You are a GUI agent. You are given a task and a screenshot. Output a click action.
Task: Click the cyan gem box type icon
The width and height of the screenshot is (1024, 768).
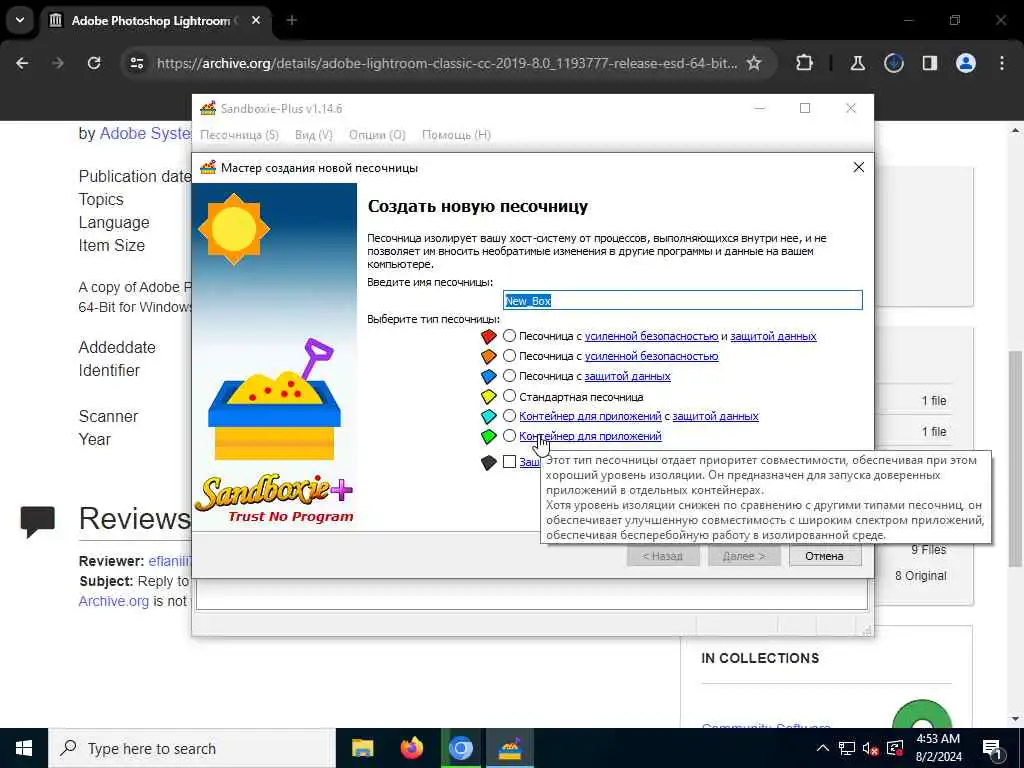[488, 417]
